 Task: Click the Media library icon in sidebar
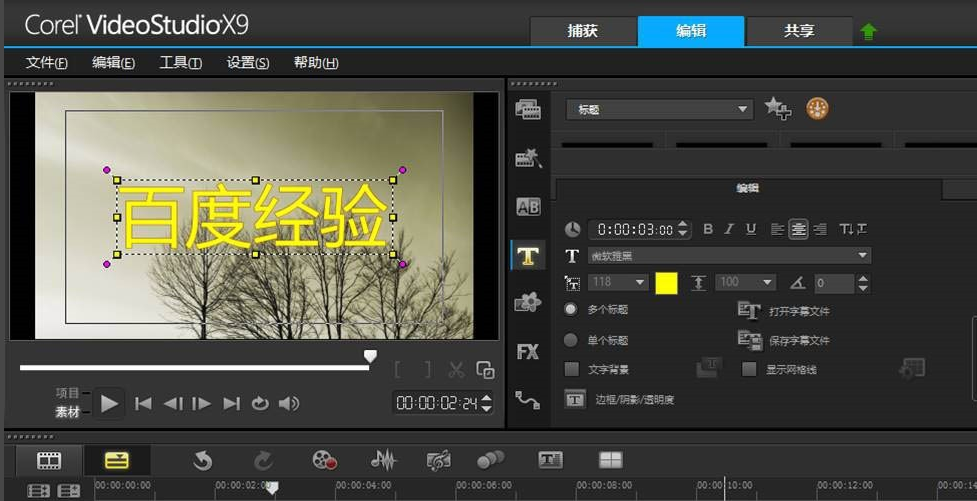[x=527, y=110]
